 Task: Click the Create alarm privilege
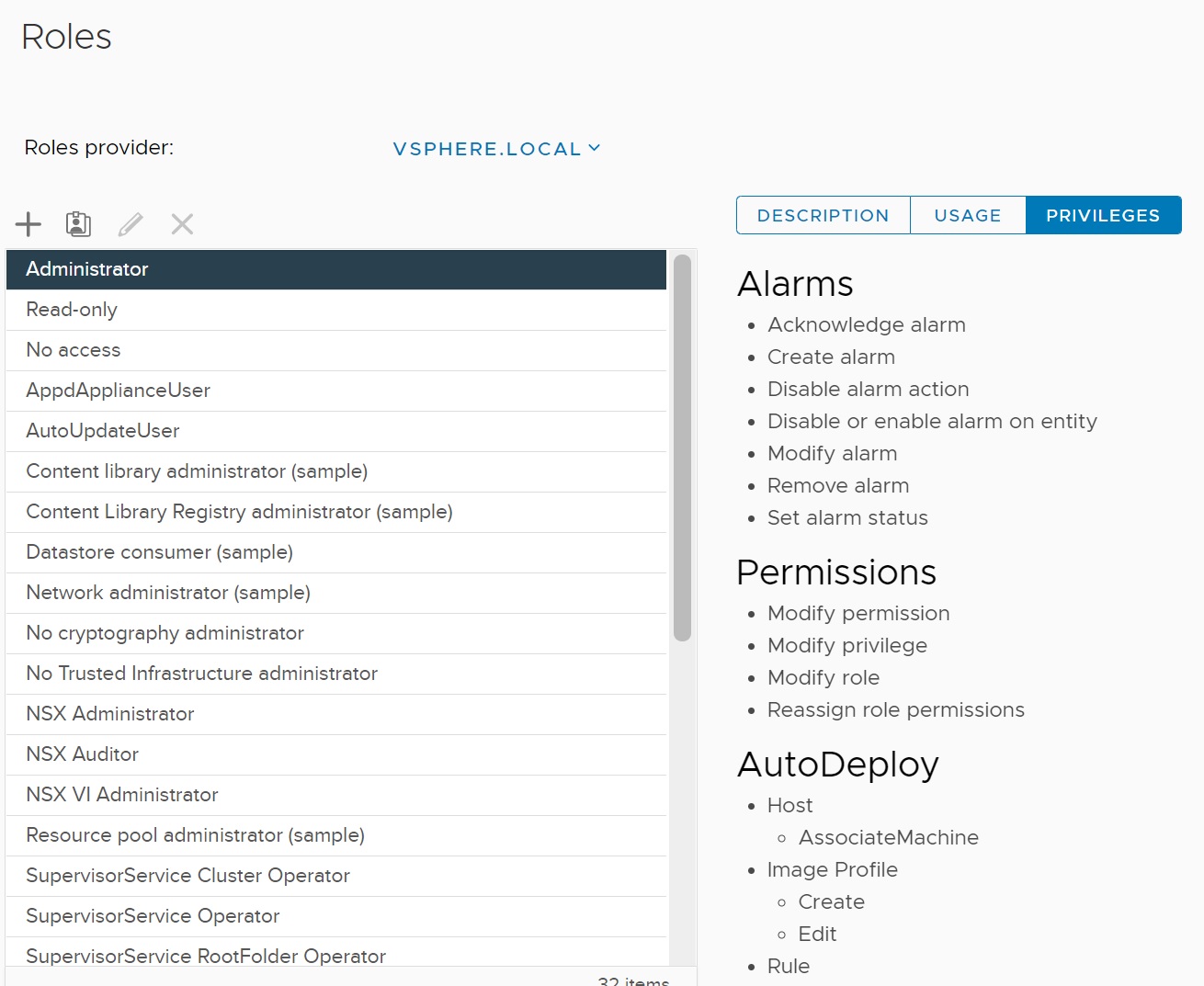(831, 357)
